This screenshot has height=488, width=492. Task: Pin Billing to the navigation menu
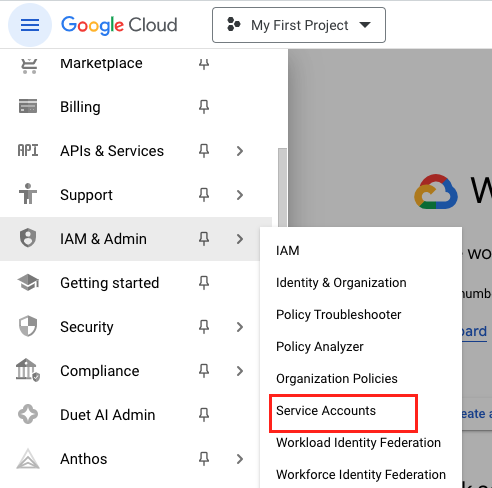point(204,107)
